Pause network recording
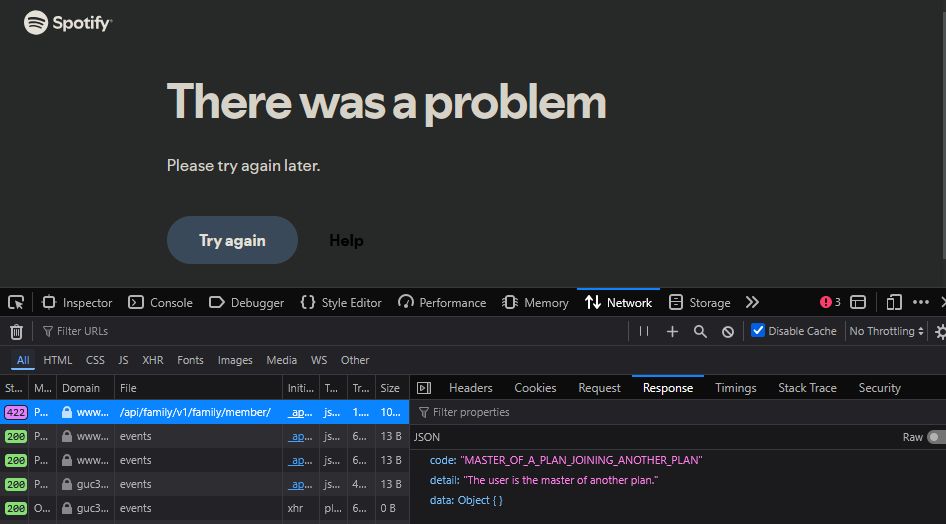Image resolution: width=946 pixels, height=524 pixels. 644,331
